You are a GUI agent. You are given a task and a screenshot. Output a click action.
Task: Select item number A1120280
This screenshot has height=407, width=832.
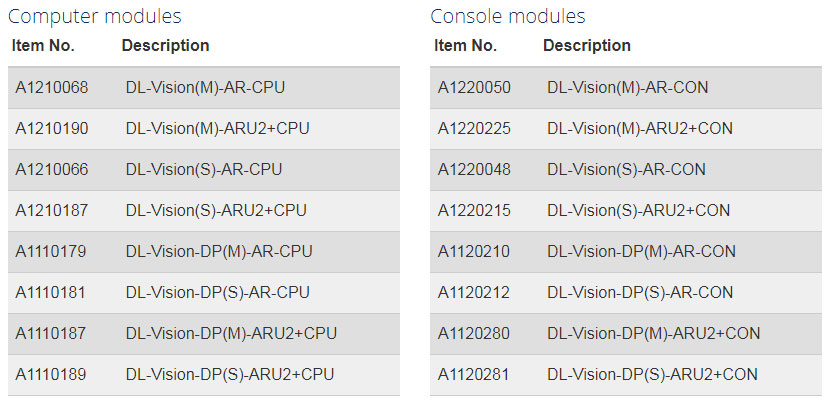click(x=474, y=333)
